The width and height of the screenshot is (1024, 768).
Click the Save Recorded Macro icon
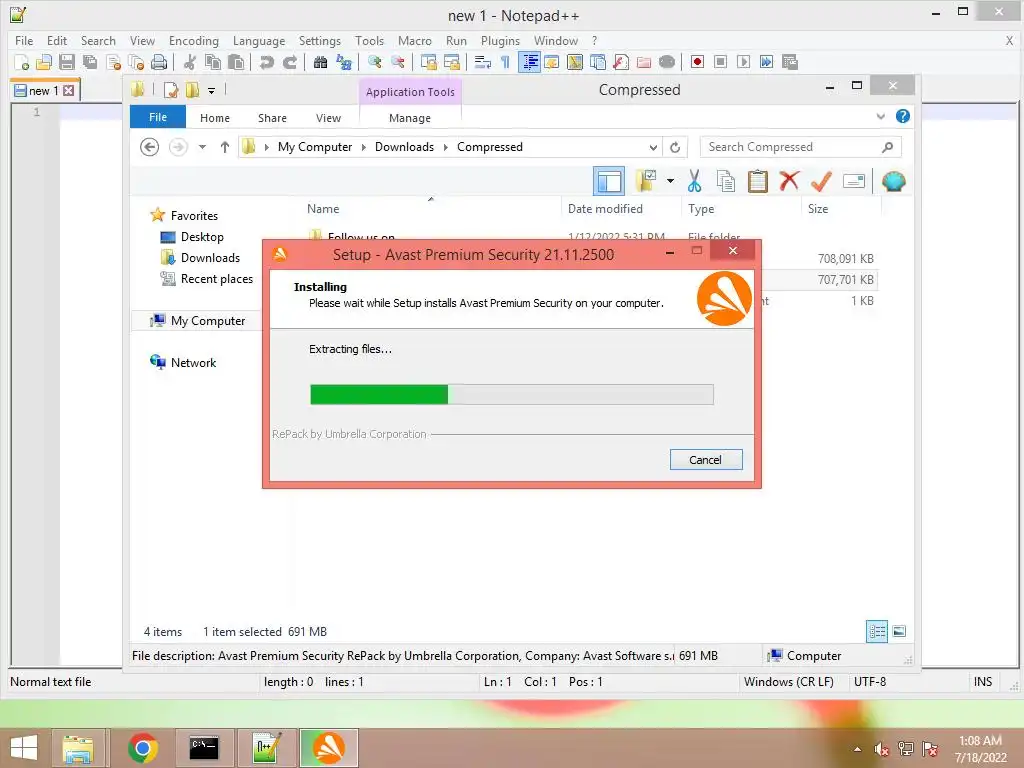[790, 62]
